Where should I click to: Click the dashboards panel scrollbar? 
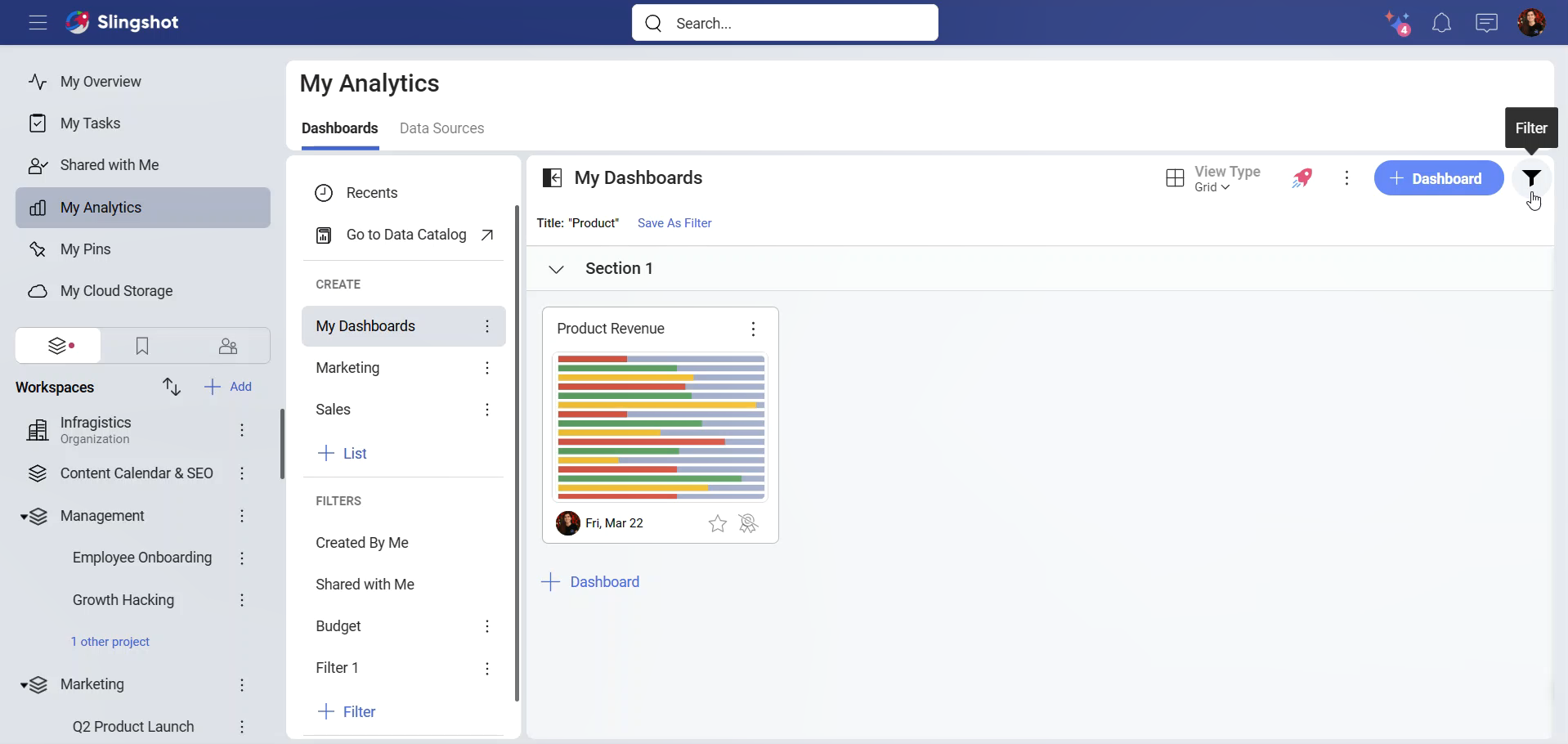(517, 454)
